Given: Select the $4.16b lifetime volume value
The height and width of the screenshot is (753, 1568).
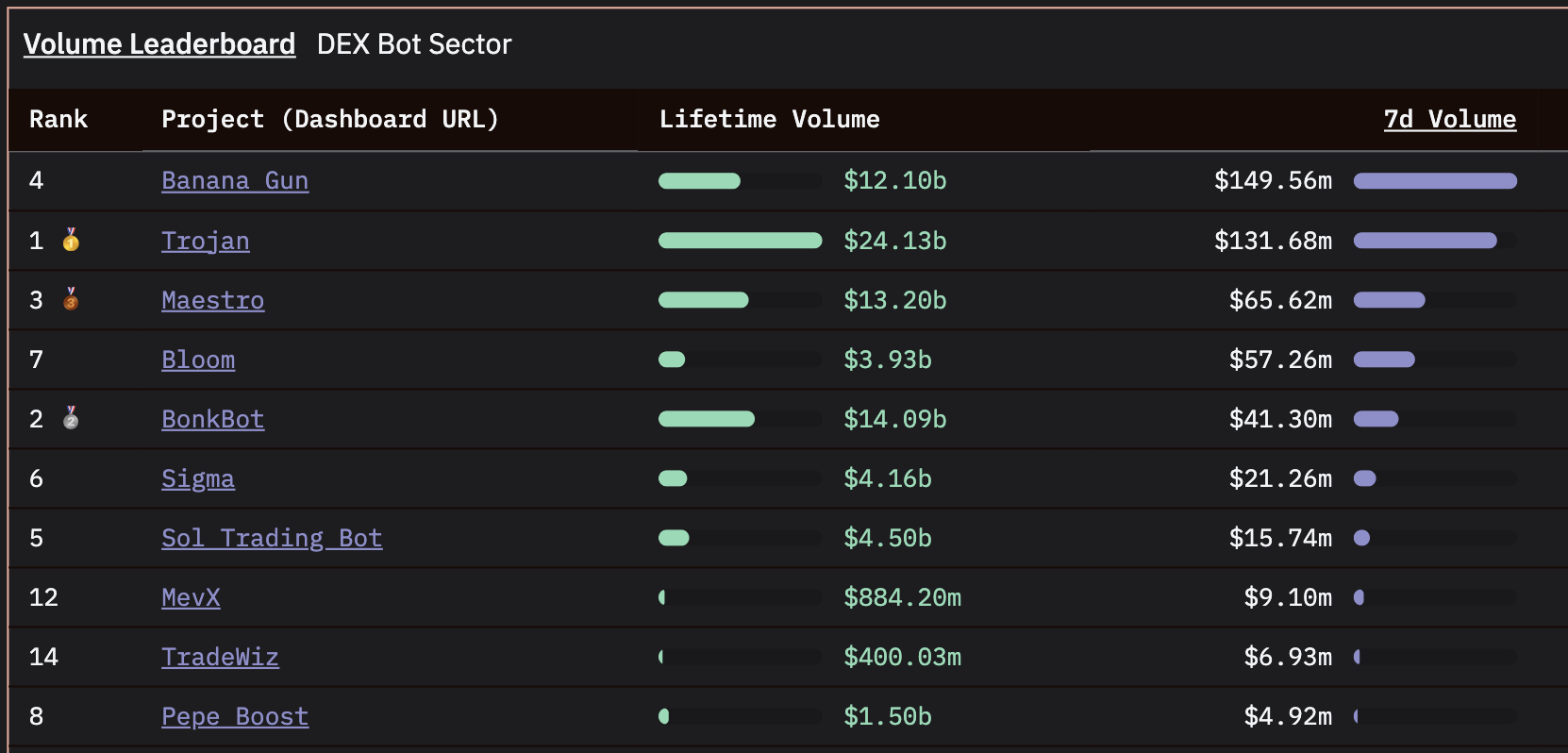Looking at the screenshot, I should click(x=888, y=478).
